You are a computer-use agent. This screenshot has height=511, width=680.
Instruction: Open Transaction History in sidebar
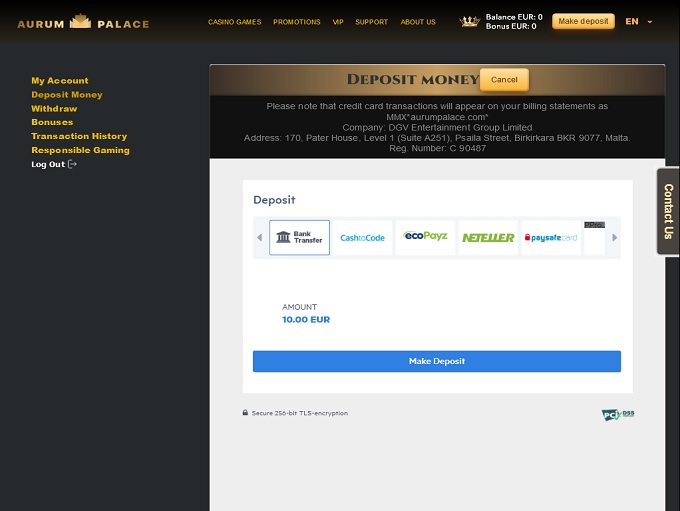point(79,136)
